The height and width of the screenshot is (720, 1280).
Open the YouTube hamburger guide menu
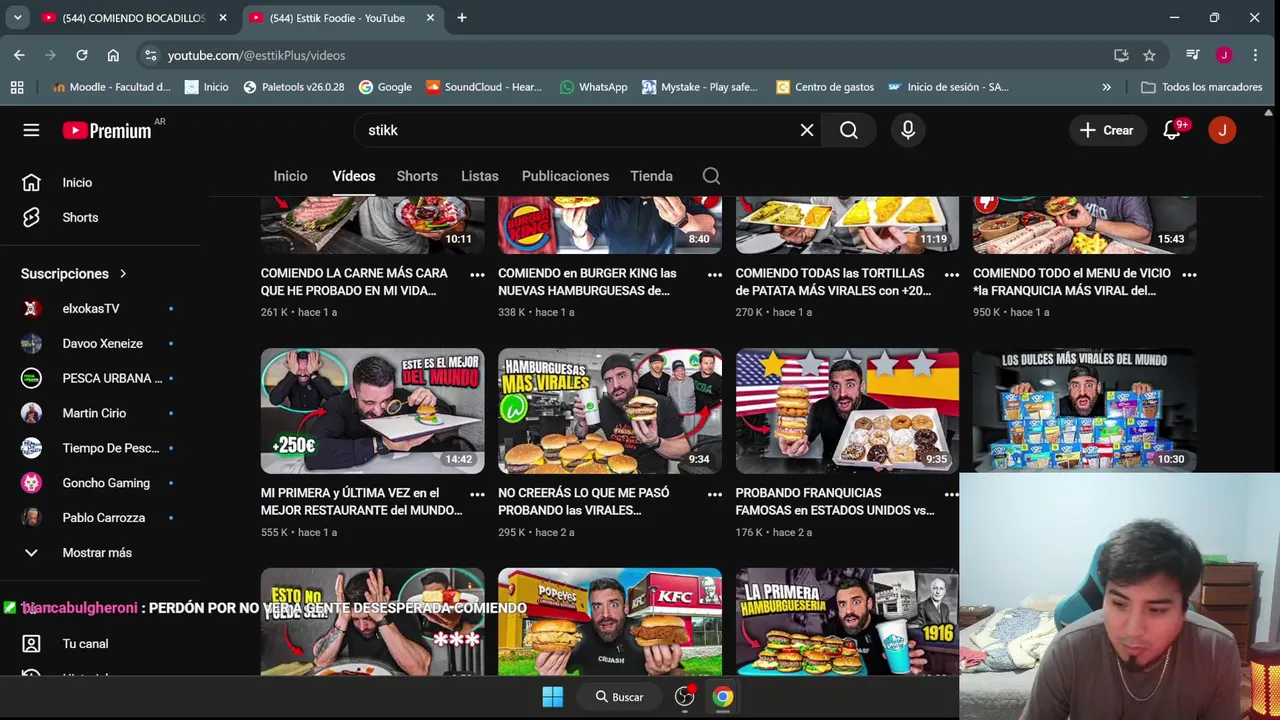point(31,130)
